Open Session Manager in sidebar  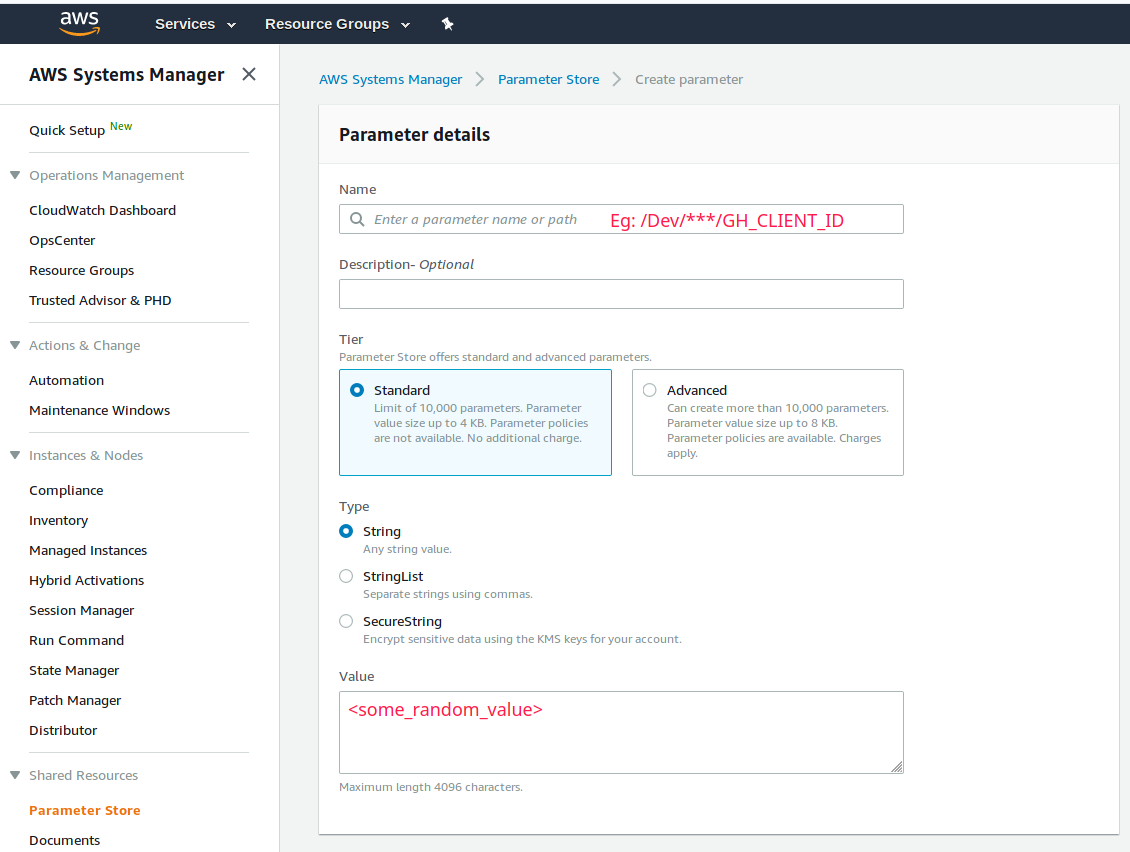pos(81,611)
